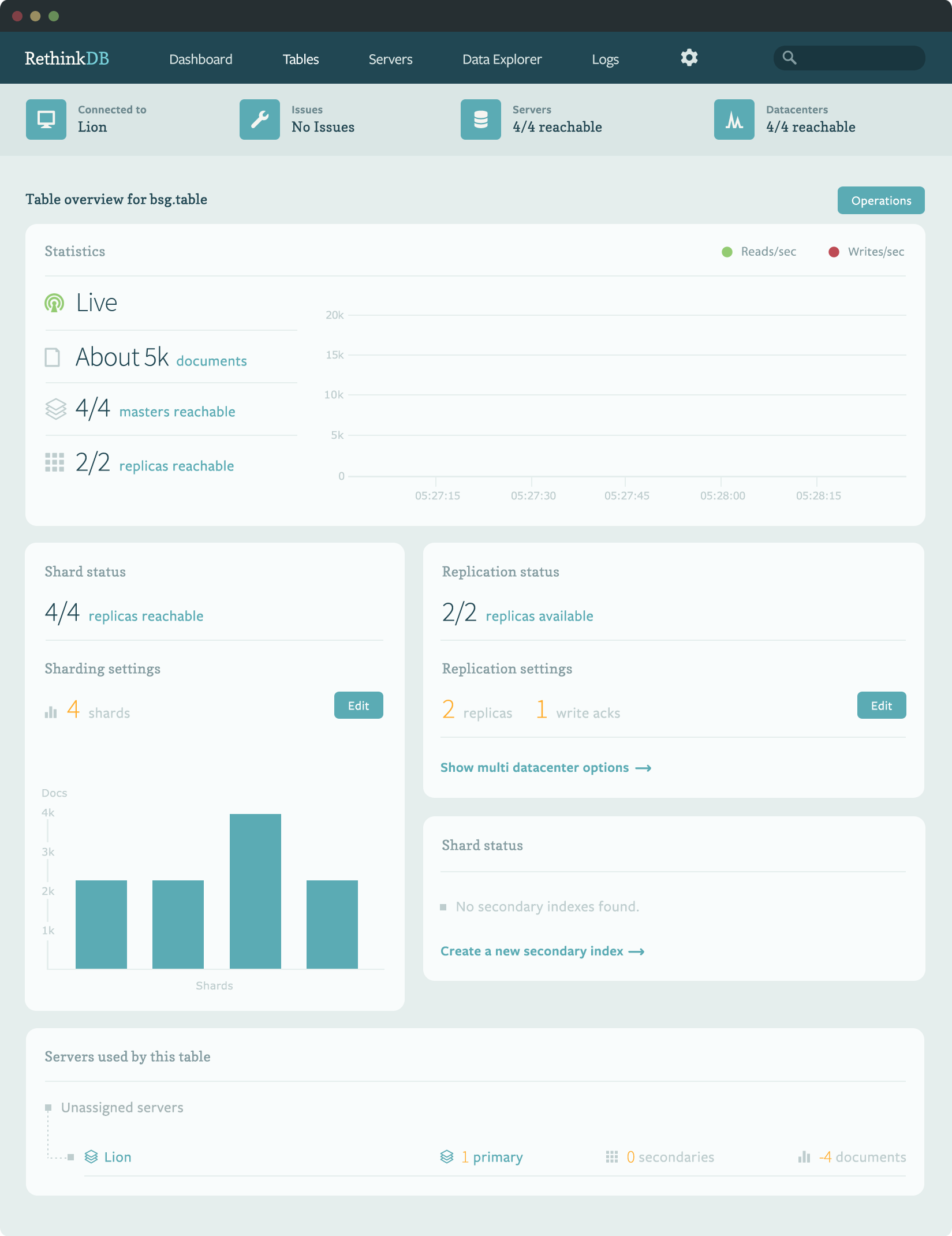Click the RethinkDB logo
Screen dimensions: 952x1236
pyautogui.click(x=67, y=58)
